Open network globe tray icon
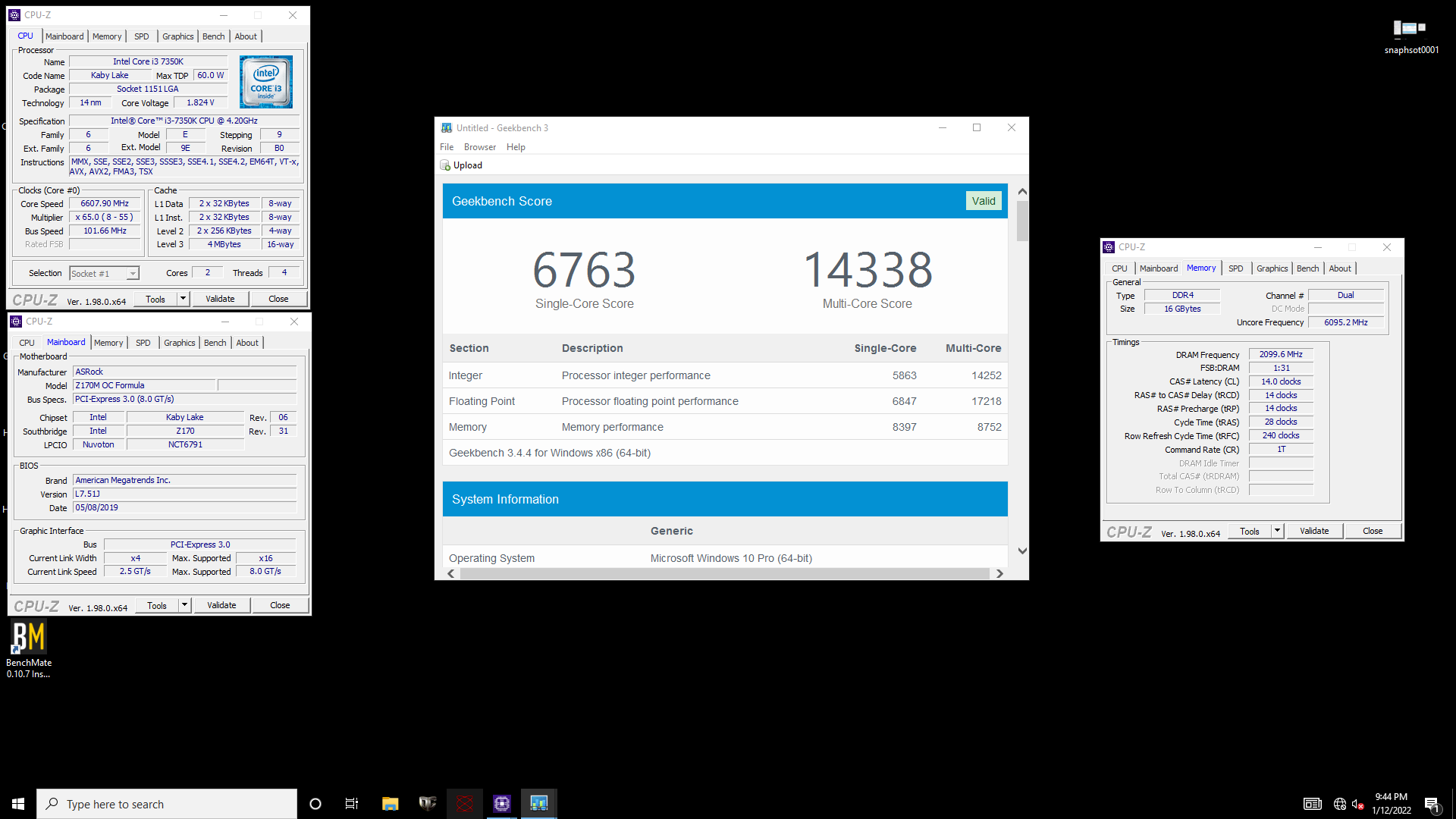The height and width of the screenshot is (819, 1456). pyautogui.click(x=1340, y=804)
